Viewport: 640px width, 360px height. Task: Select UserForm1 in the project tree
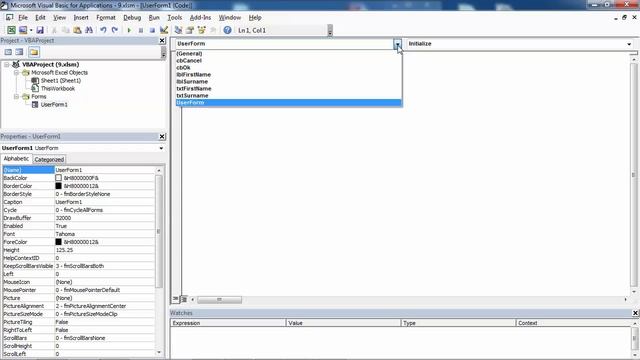pos(54,104)
